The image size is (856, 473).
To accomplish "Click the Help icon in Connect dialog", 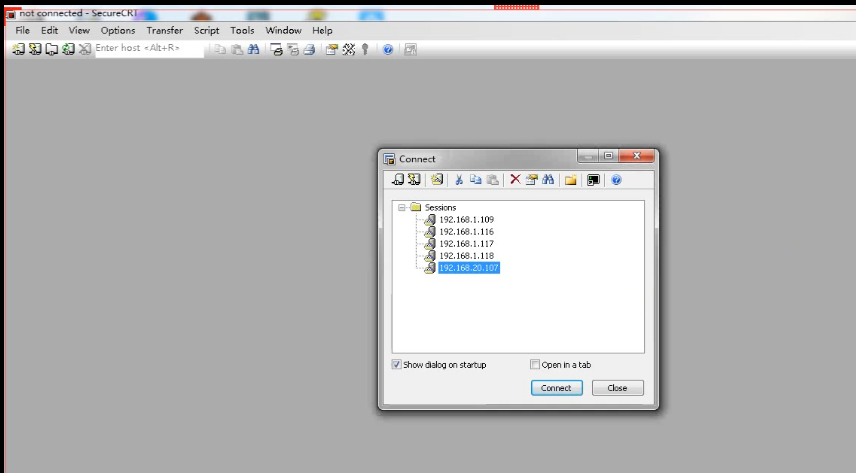I will coord(616,180).
